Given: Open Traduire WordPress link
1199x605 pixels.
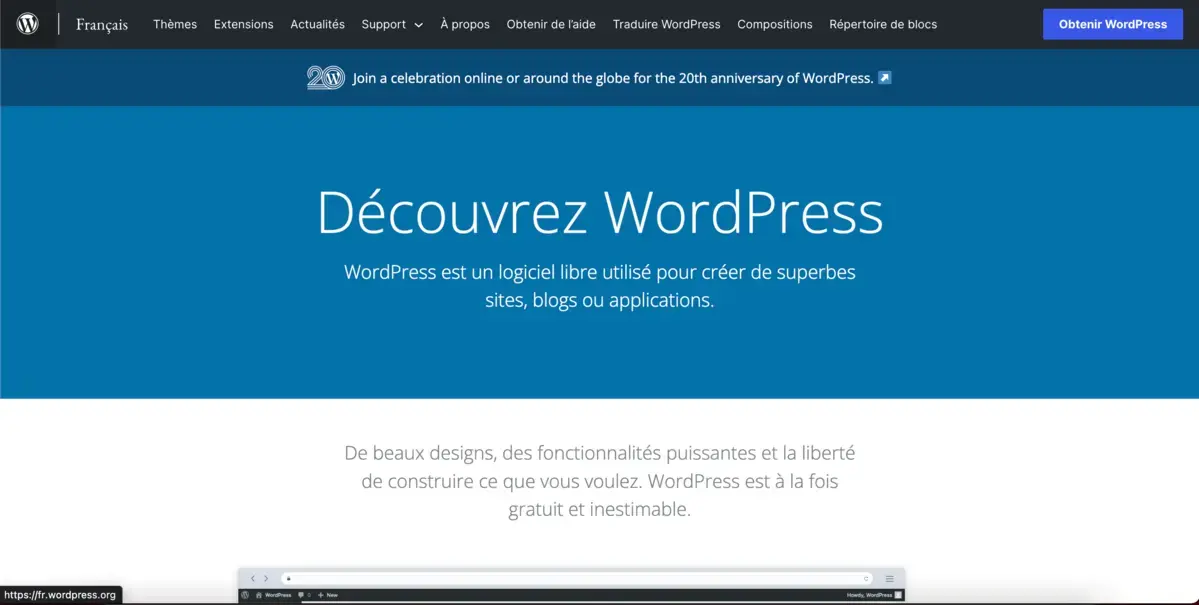Looking at the screenshot, I should [666, 24].
